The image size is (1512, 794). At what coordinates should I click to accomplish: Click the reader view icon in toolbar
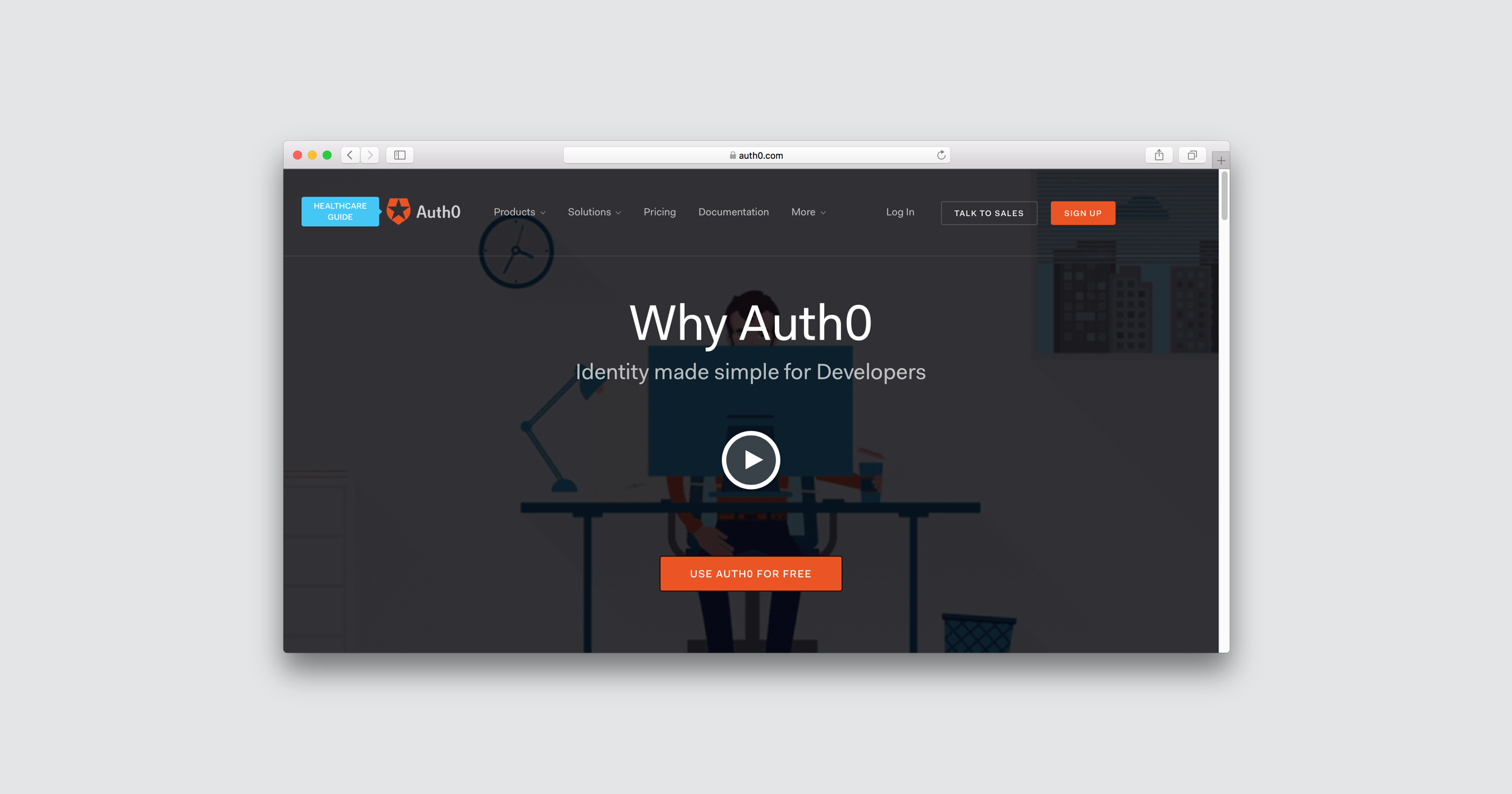click(x=400, y=155)
